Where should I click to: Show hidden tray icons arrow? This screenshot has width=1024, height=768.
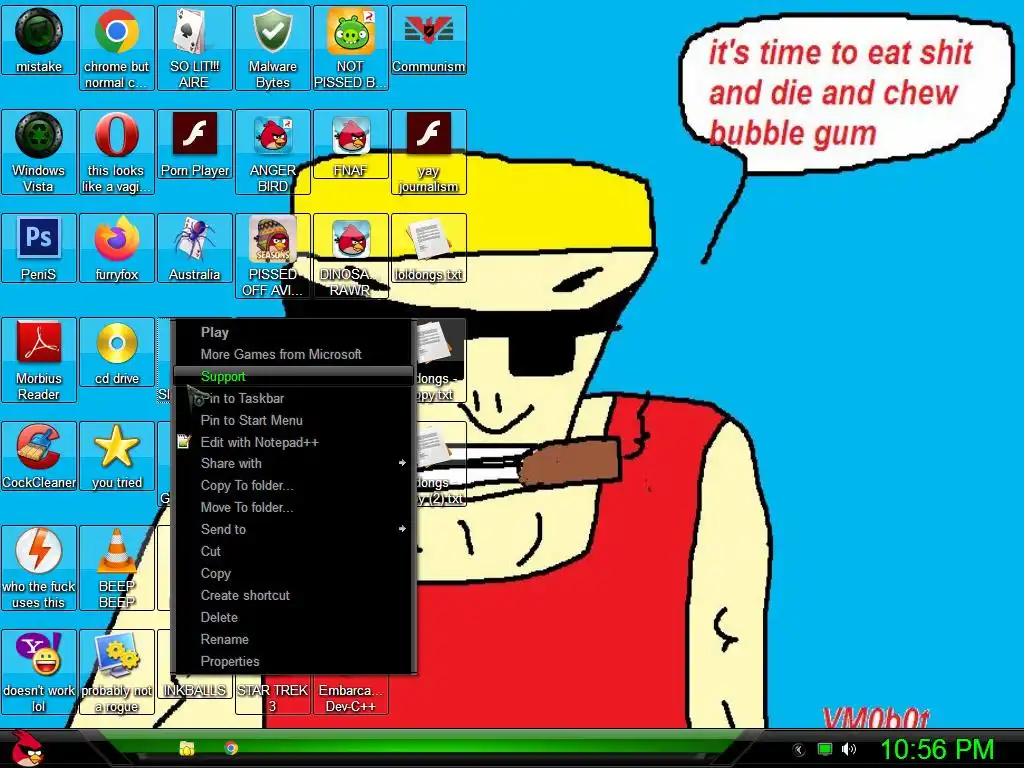click(798, 749)
